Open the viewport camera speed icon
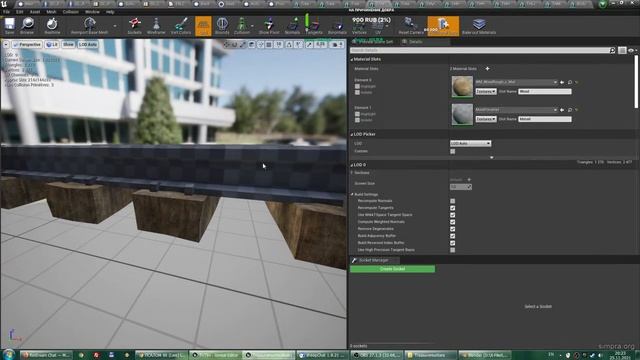Image resolution: width=640 pixels, height=360 pixels. 336,44
